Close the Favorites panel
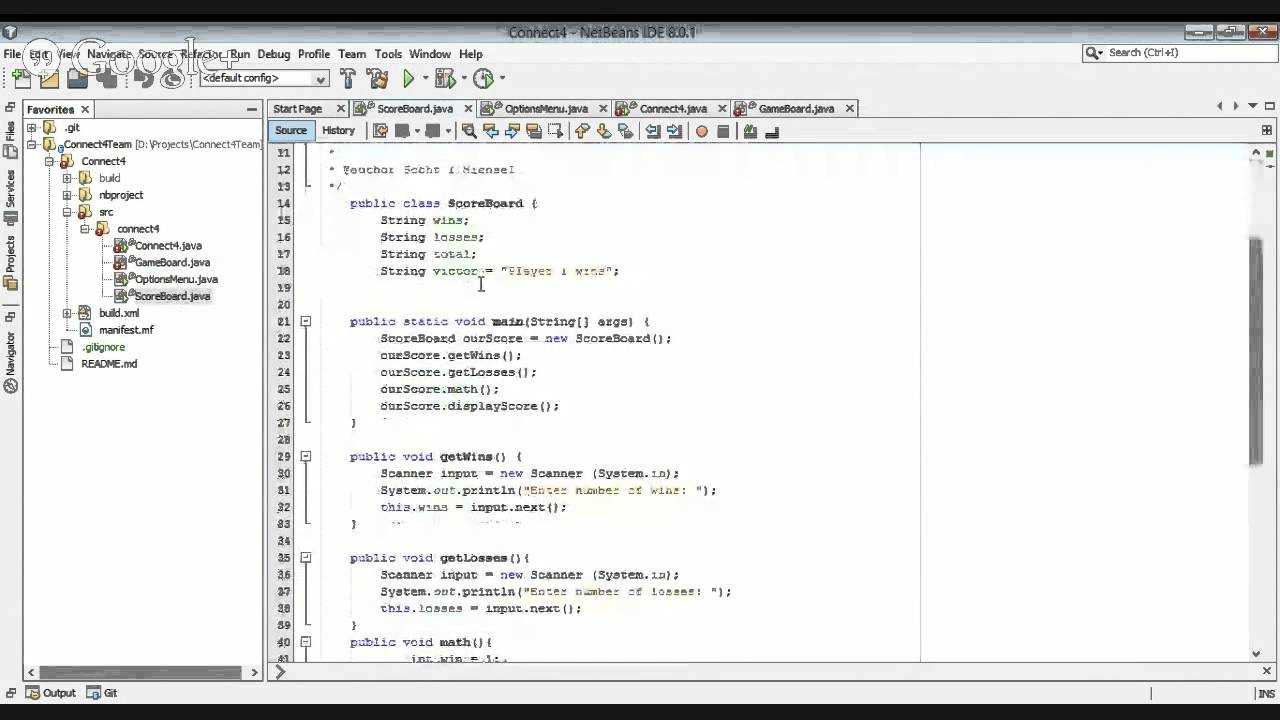 85,109
